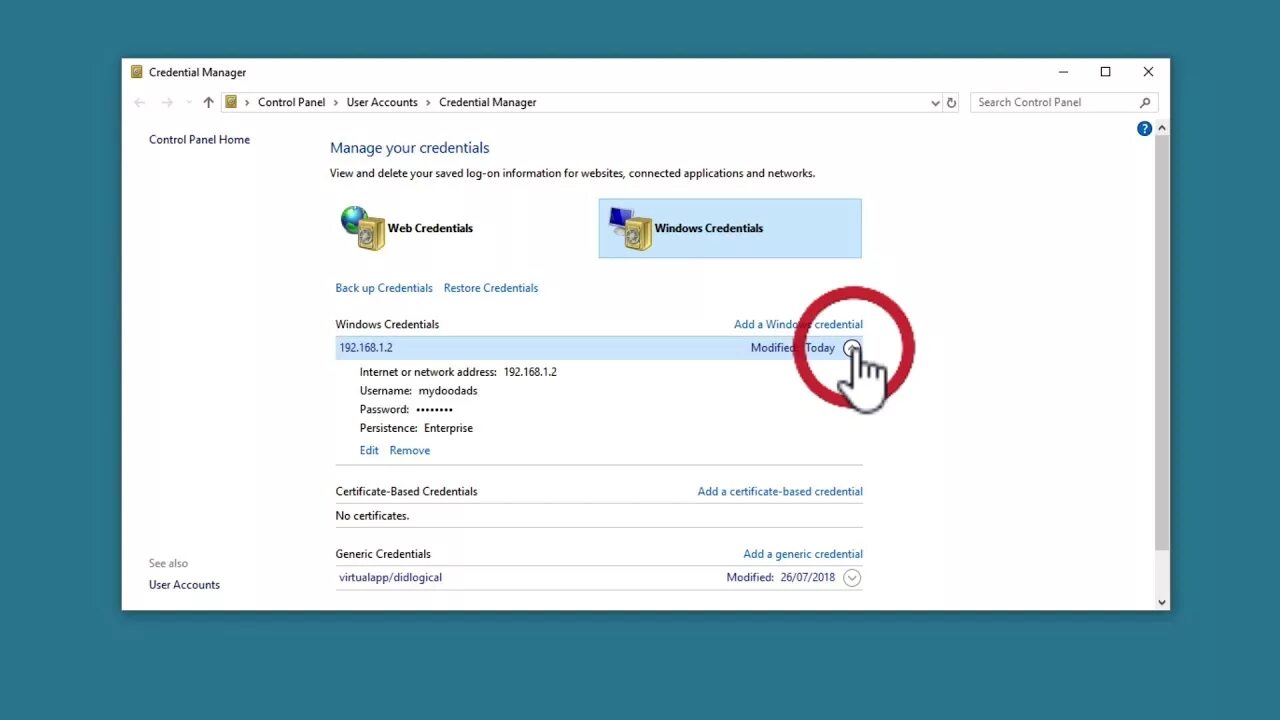Click the Web Credentials globe safe icon
The image size is (1280, 720).
362,228
